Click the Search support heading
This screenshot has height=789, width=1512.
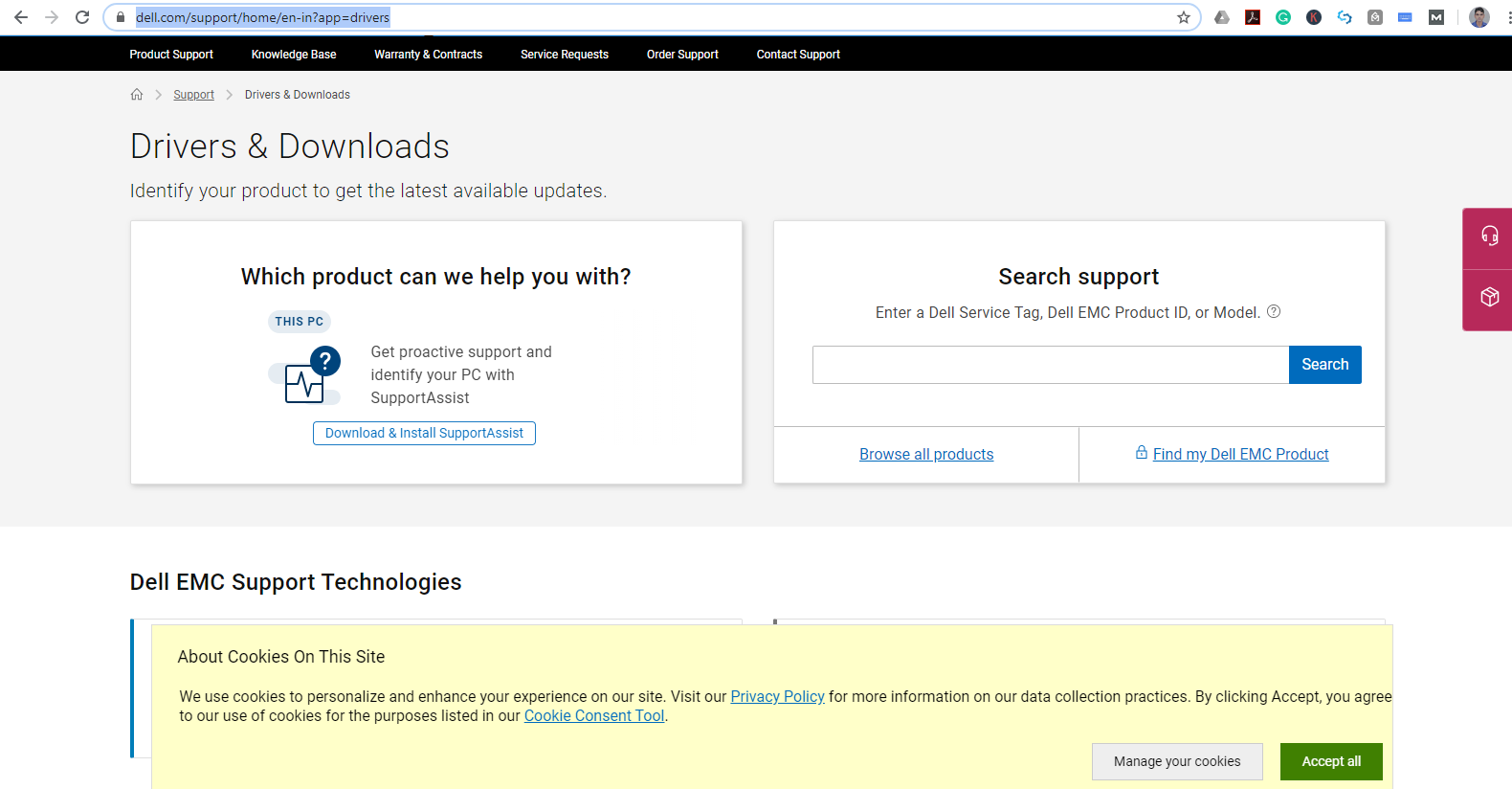pyautogui.click(x=1078, y=277)
